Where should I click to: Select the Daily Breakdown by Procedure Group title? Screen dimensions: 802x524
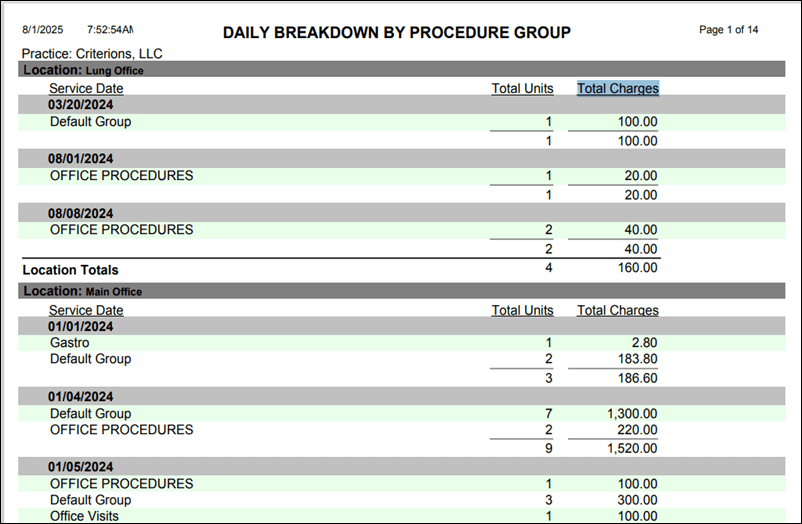tap(396, 33)
